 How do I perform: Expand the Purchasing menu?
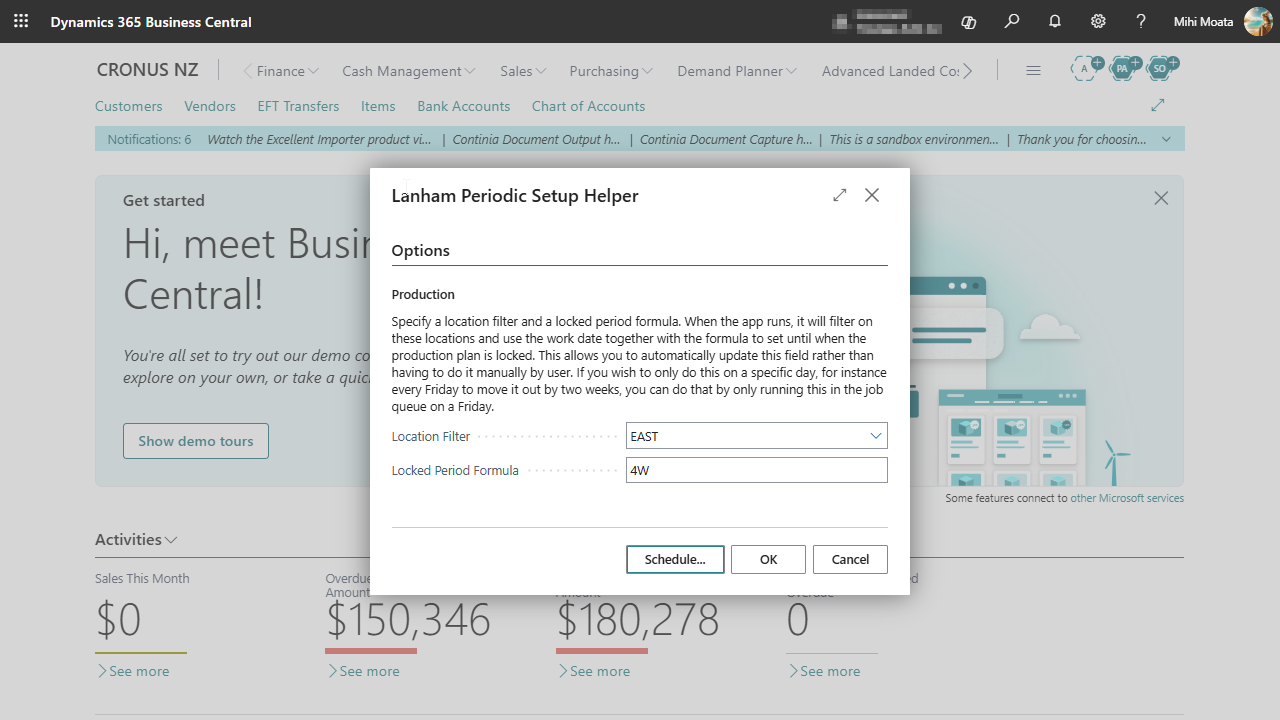pos(611,71)
